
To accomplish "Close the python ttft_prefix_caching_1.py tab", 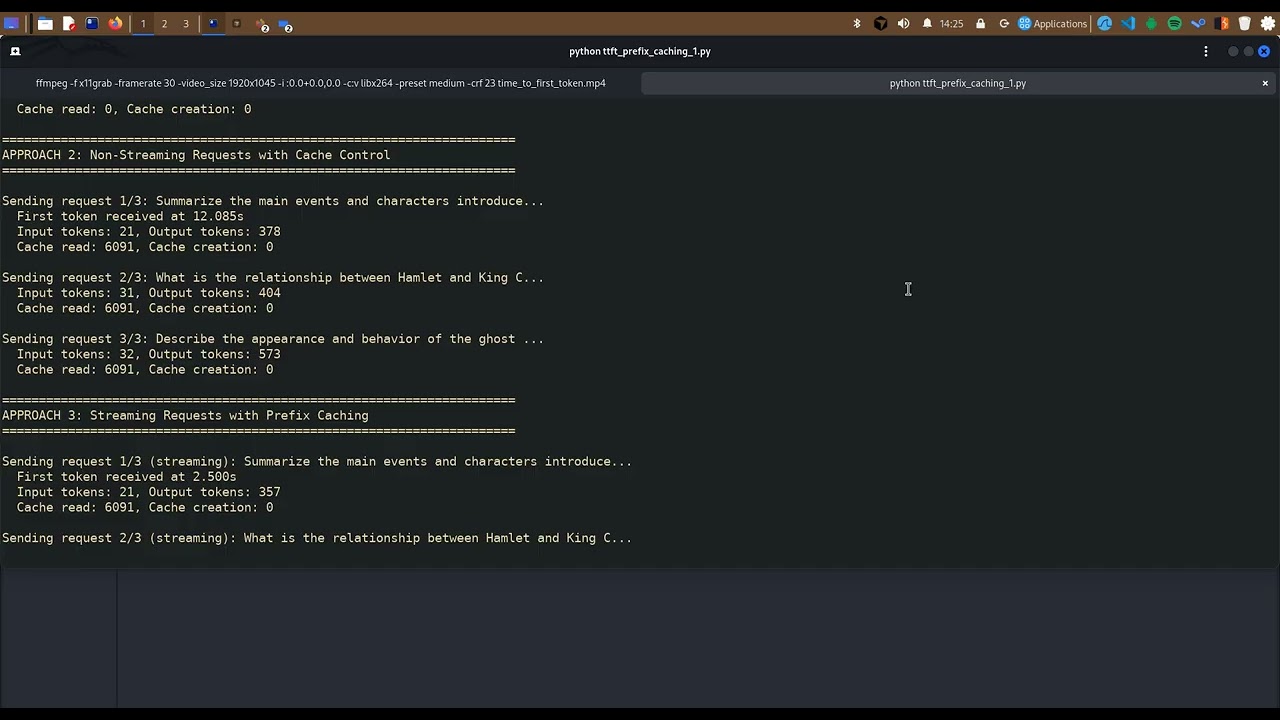I will pos(1265,83).
